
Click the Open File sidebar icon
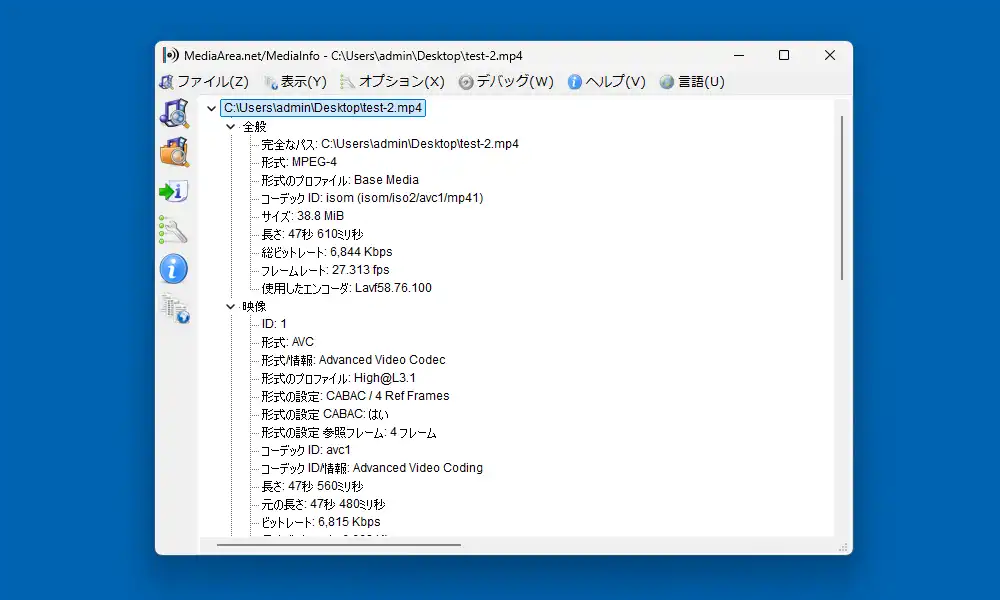(174, 113)
